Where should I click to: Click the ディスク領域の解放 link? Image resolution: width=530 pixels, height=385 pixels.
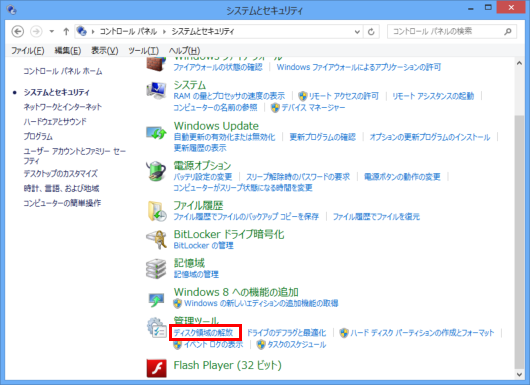(x=203, y=333)
